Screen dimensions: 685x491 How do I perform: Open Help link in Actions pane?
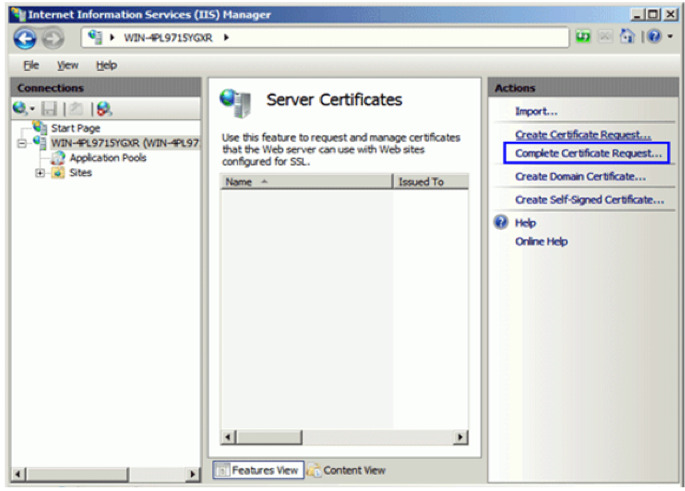tap(525, 223)
